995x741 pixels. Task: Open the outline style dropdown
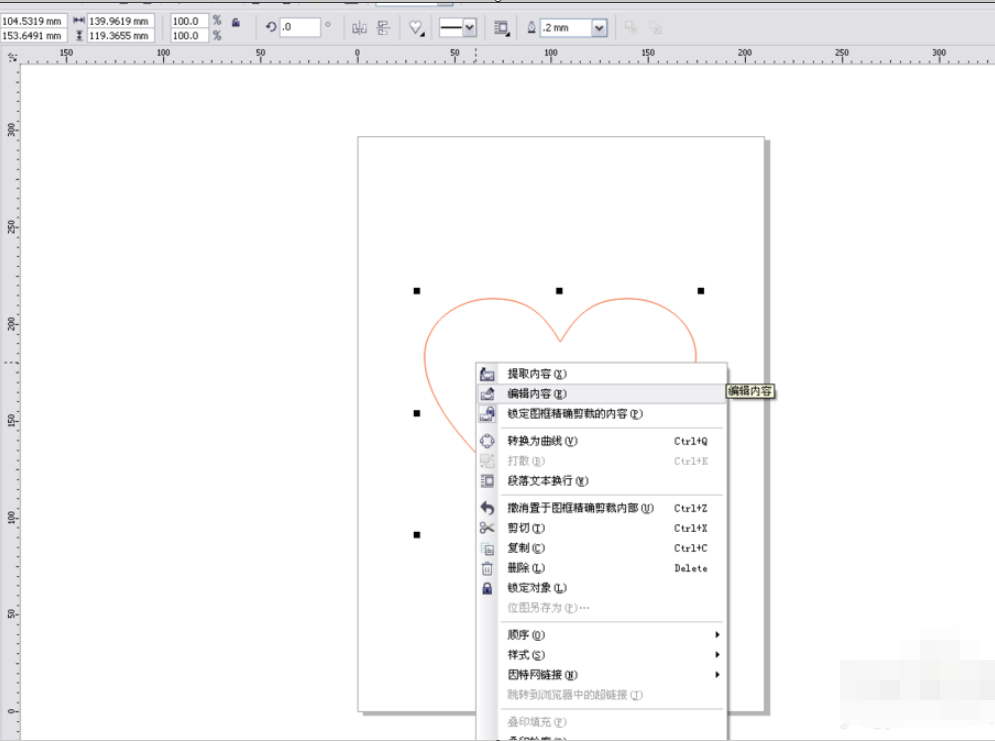(x=458, y=27)
